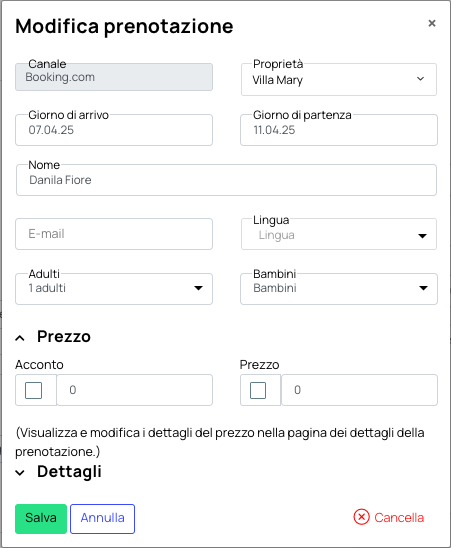Open the 1 adulti selector
Viewport: 451px width, 548px height.
coord(114,289)
